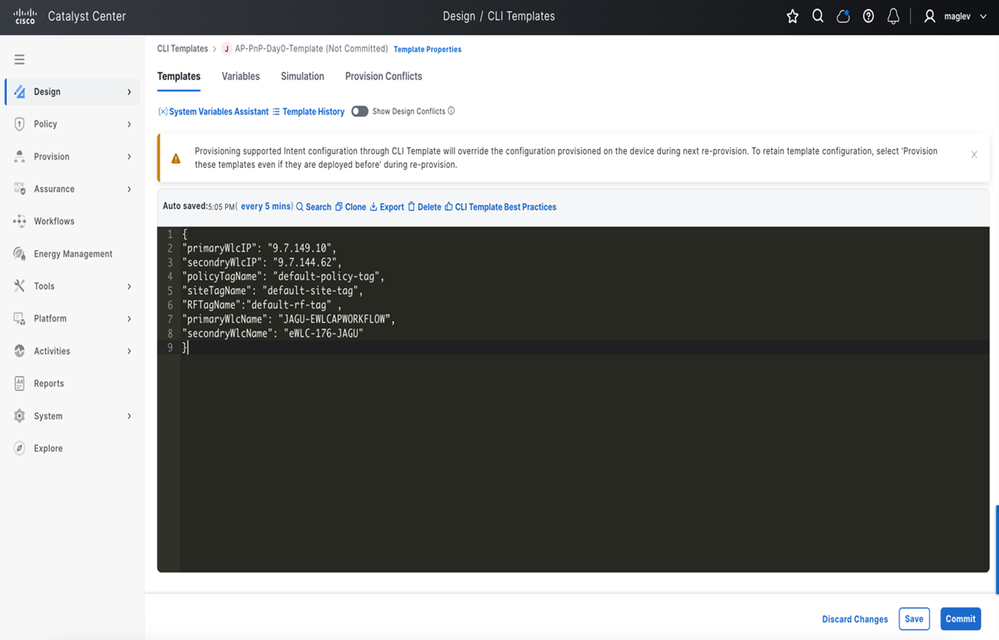Open Template History
The height and width of the screenshot is (640, 999).
[308, 111]
